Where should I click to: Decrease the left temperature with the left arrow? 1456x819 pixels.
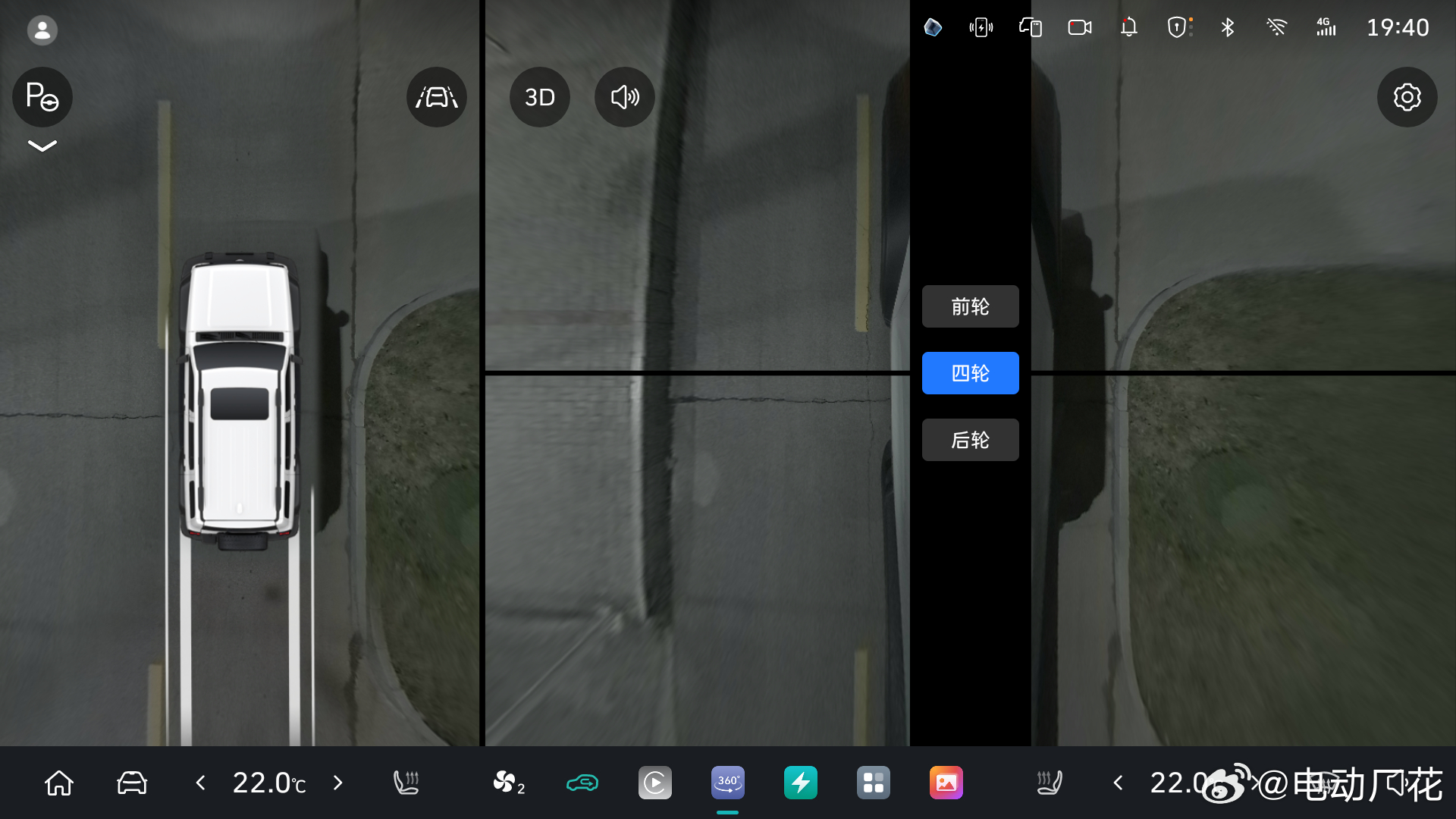point(201,783)
